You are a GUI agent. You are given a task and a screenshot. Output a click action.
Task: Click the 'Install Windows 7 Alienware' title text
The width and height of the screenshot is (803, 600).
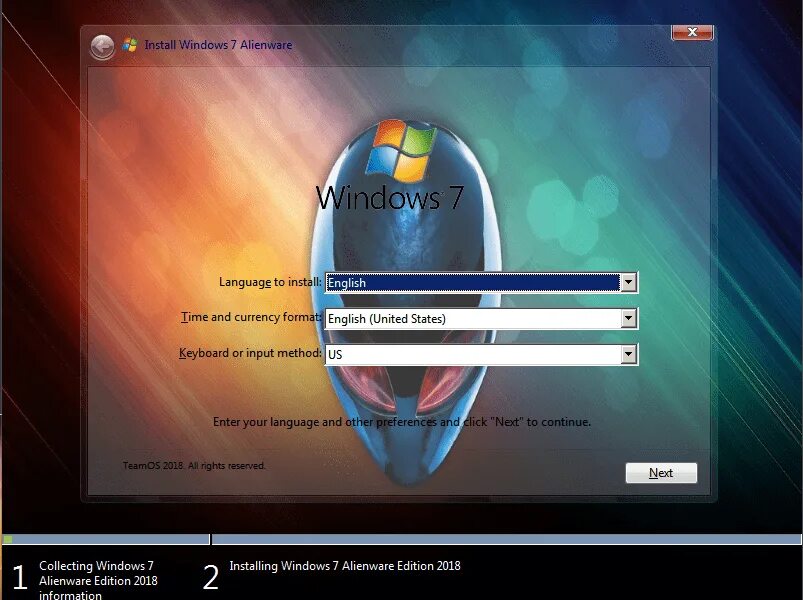[x=218, y=45]
